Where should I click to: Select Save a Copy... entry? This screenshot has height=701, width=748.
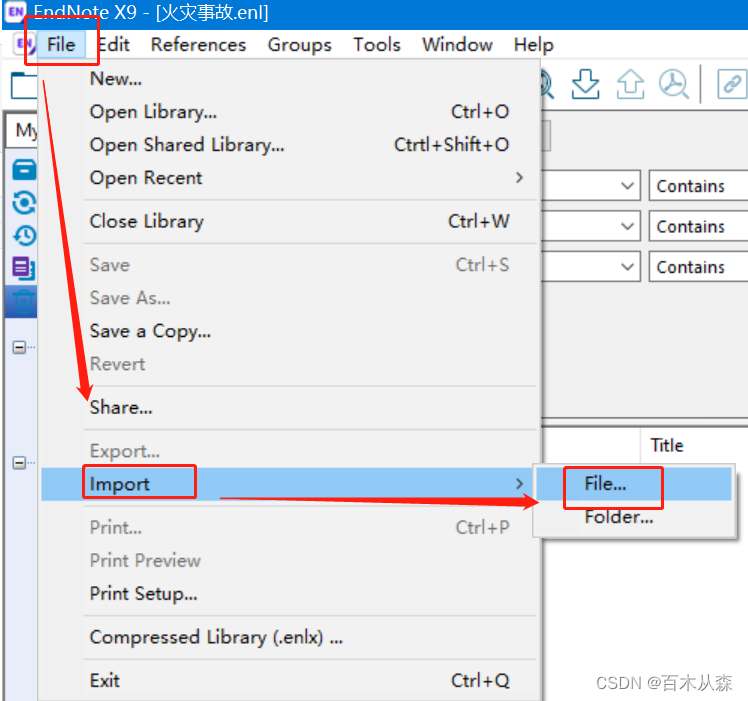[x=289, y=331]
